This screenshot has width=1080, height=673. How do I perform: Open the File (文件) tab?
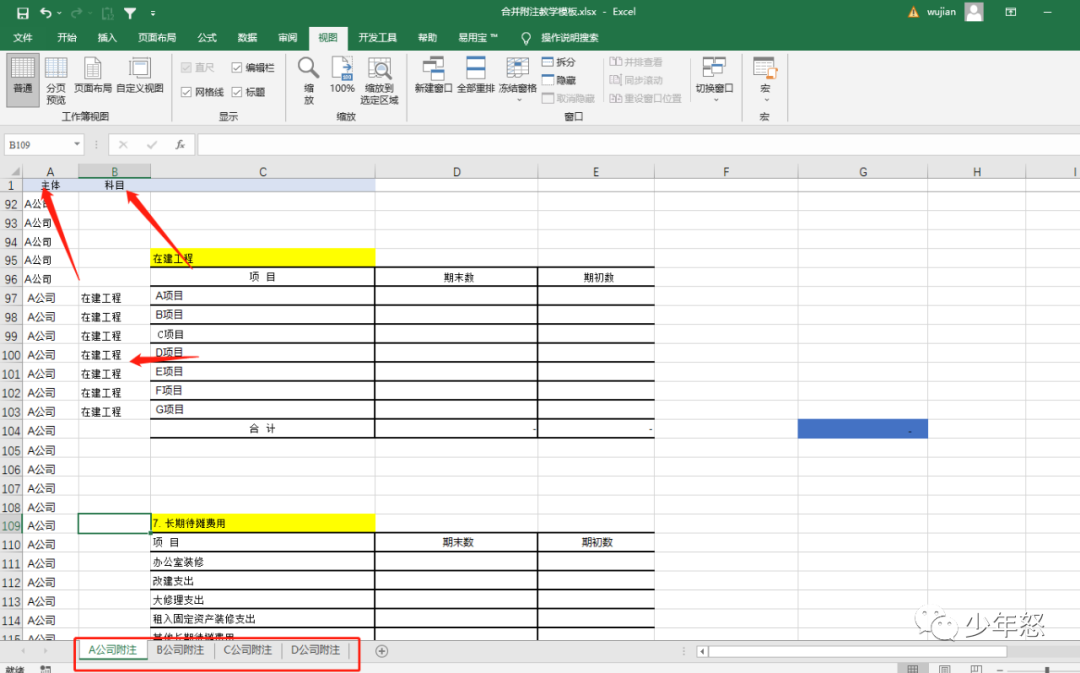coord(23,38)
